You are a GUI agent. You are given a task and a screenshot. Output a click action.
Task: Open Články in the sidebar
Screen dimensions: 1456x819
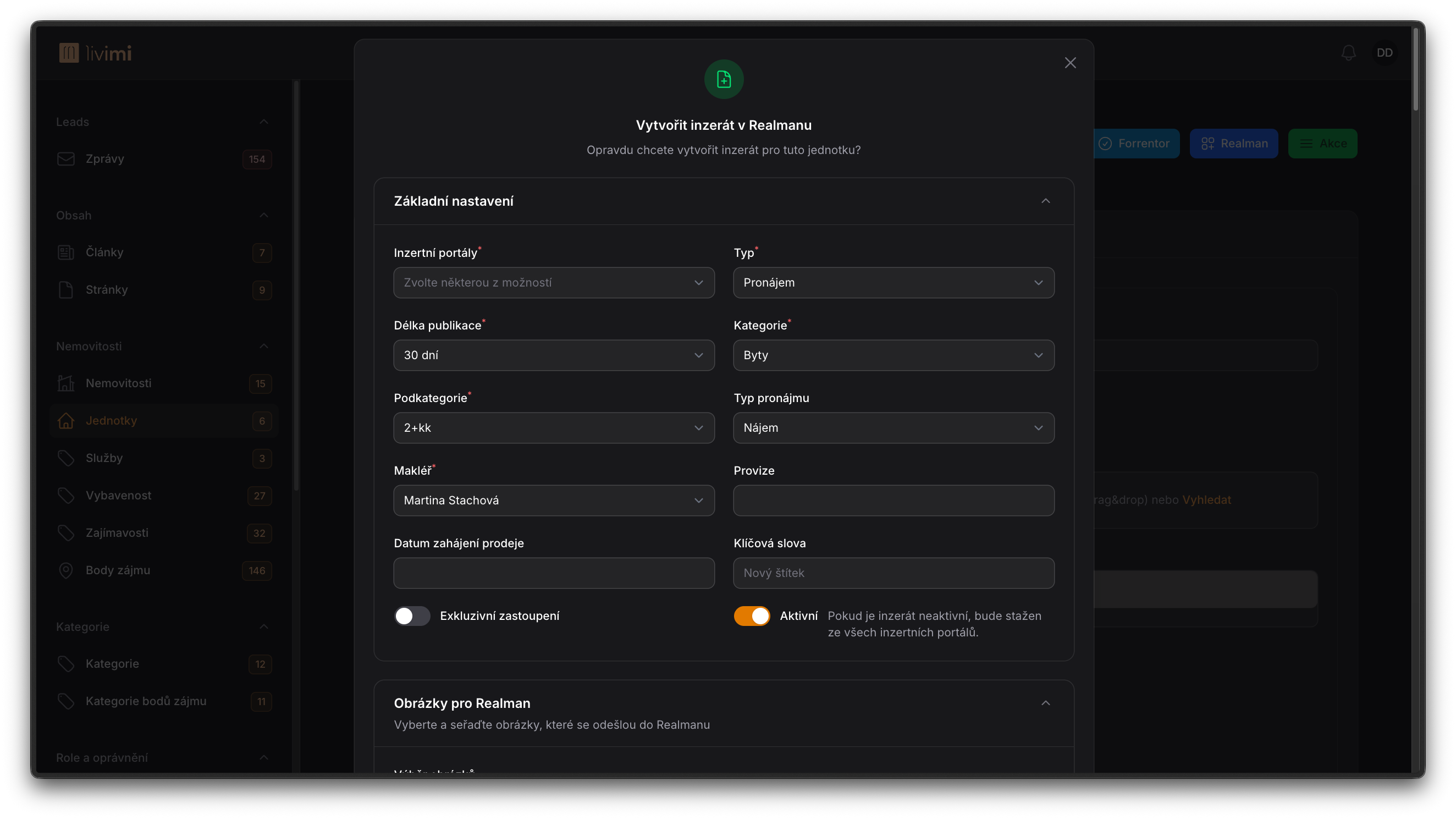[164, 252]
